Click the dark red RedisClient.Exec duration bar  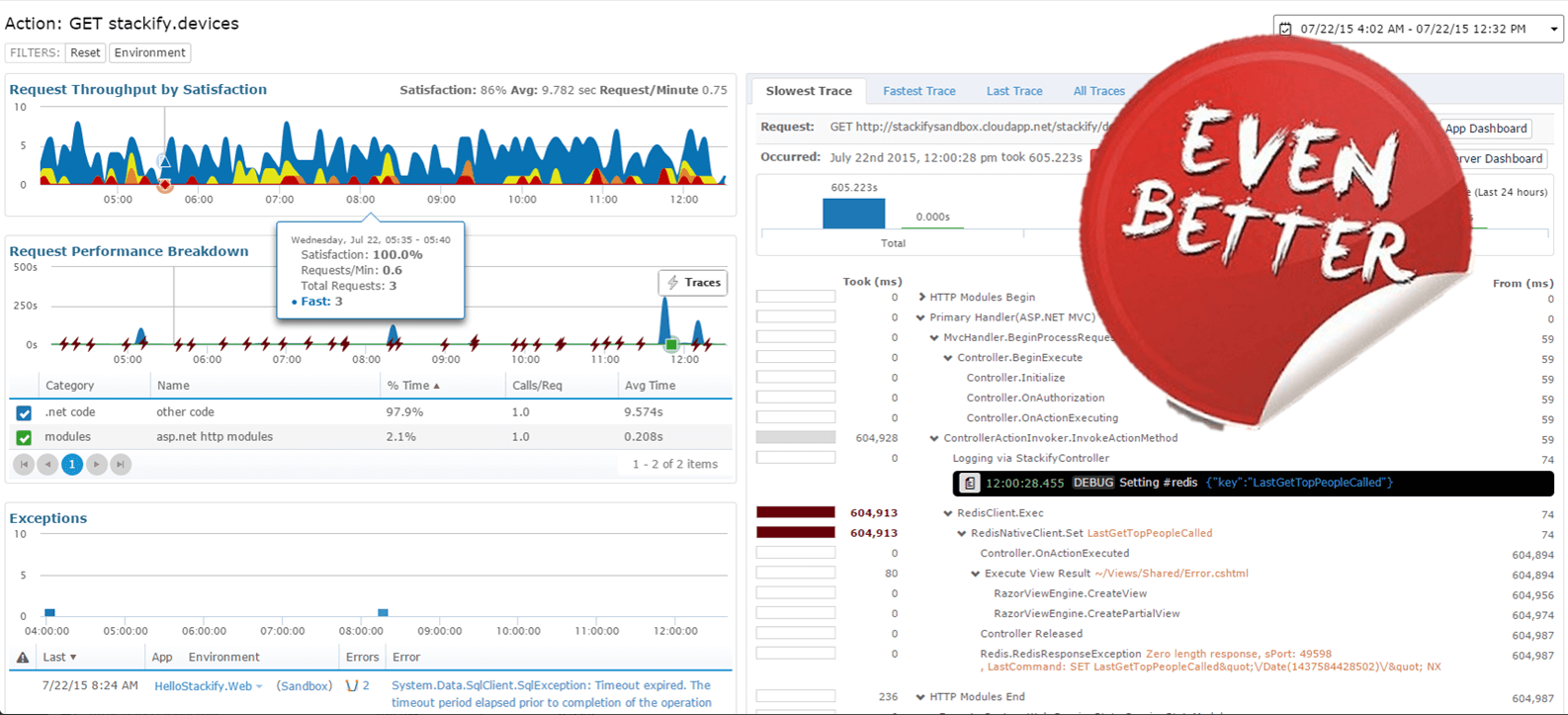click(x=796, y=512)
